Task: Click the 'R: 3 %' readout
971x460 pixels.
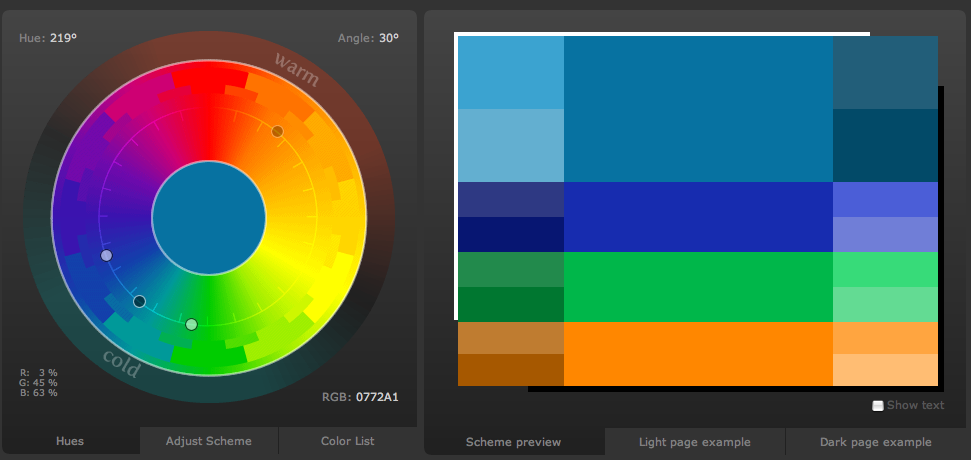Action: point(38,373)
